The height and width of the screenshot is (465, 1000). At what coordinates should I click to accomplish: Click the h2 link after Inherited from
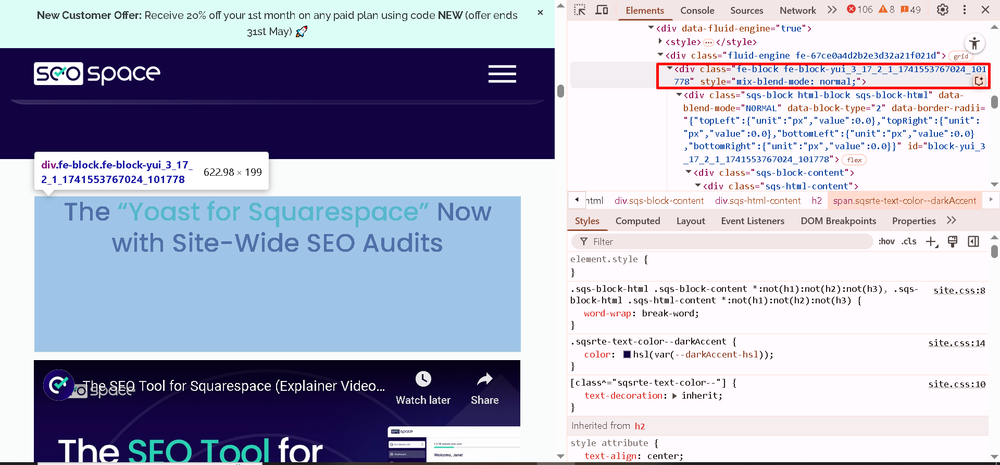(x=640, y=425)
